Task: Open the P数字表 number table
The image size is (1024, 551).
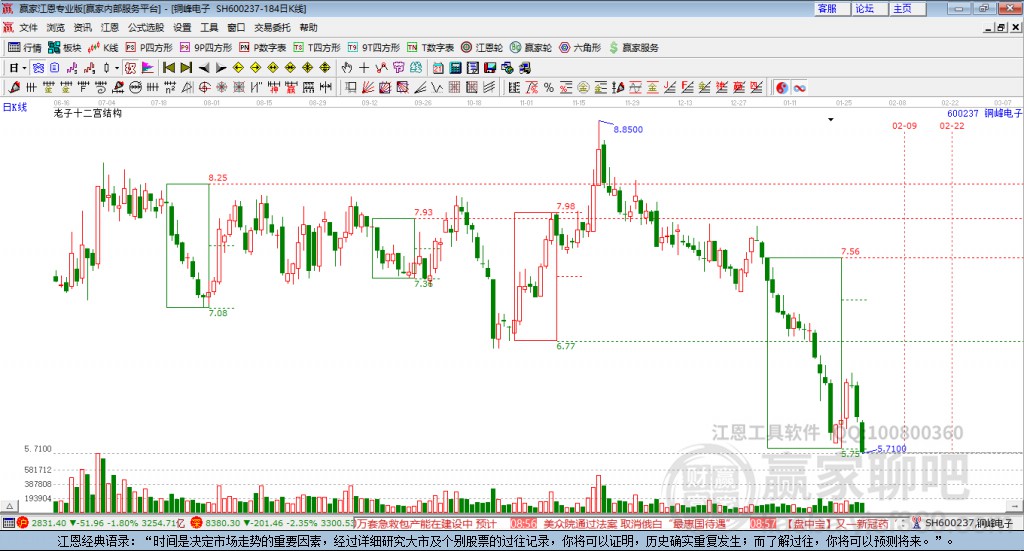Action: tap(263, 48)
